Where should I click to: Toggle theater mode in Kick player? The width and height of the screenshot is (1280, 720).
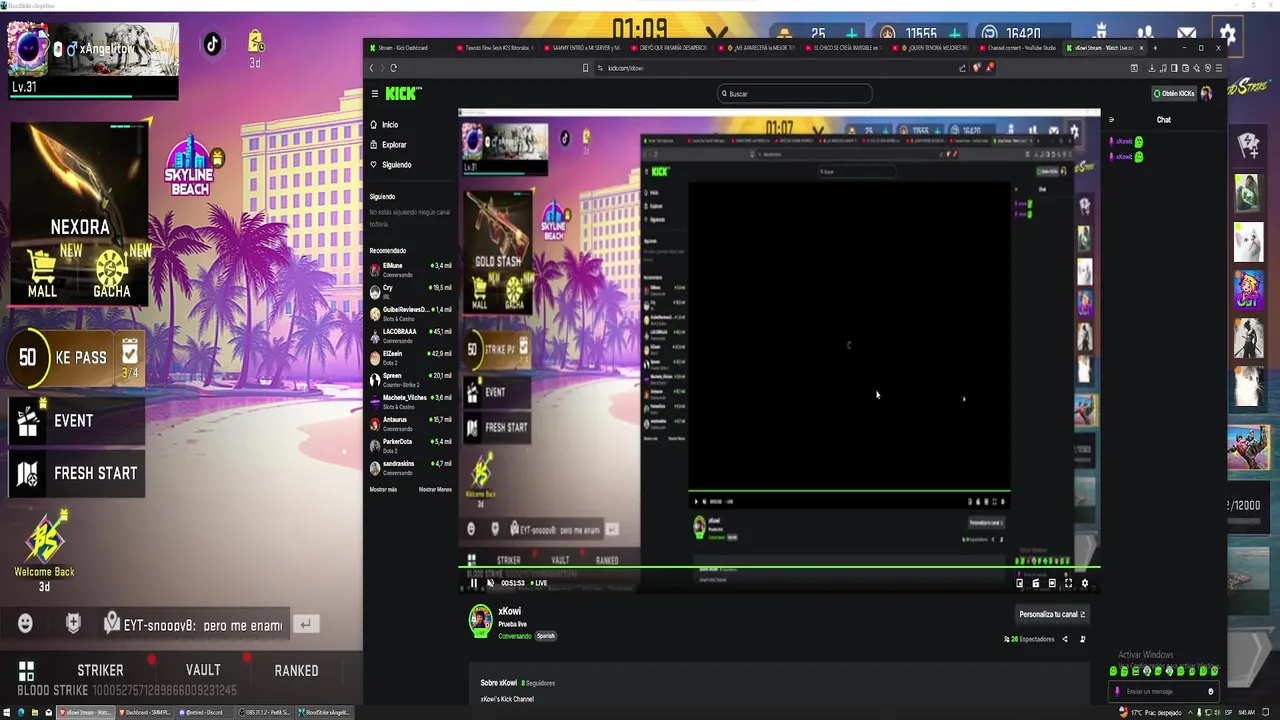1052,583
